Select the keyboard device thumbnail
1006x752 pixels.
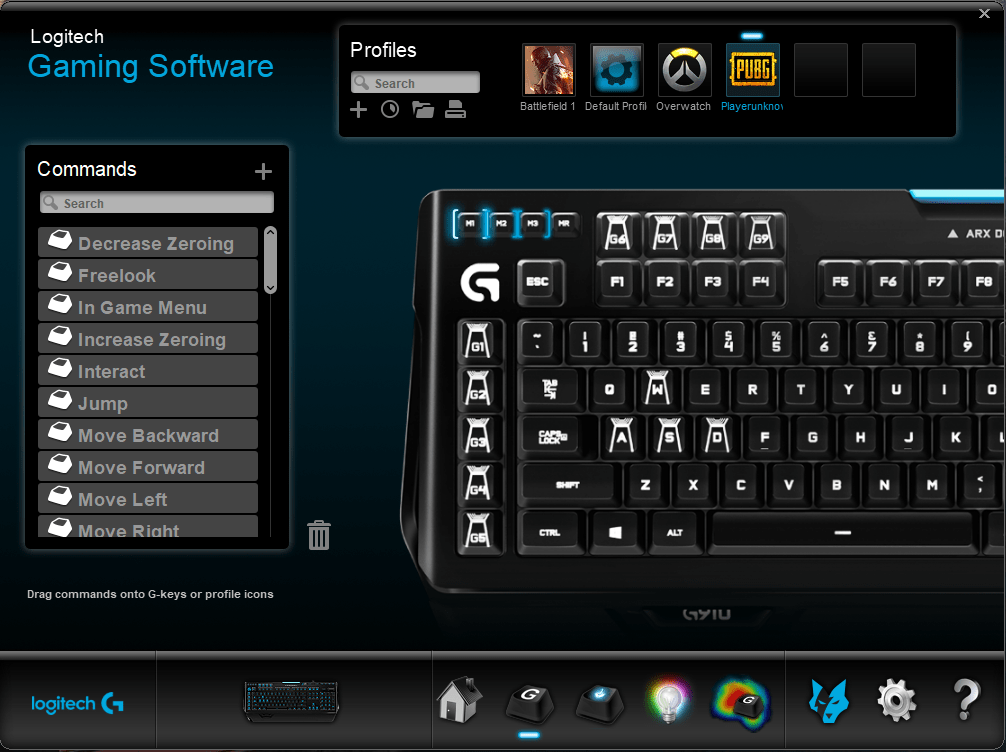[291, 701]
